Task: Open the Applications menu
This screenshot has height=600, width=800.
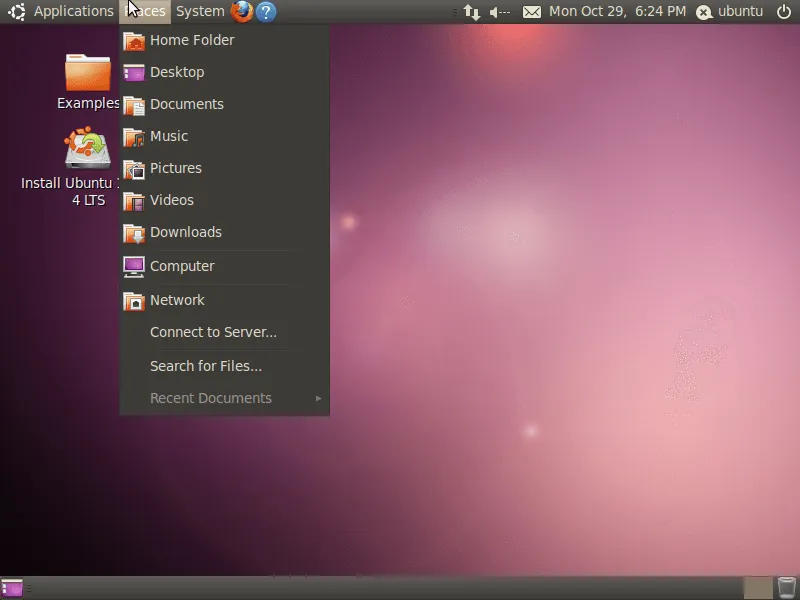Action: [73, 11]
